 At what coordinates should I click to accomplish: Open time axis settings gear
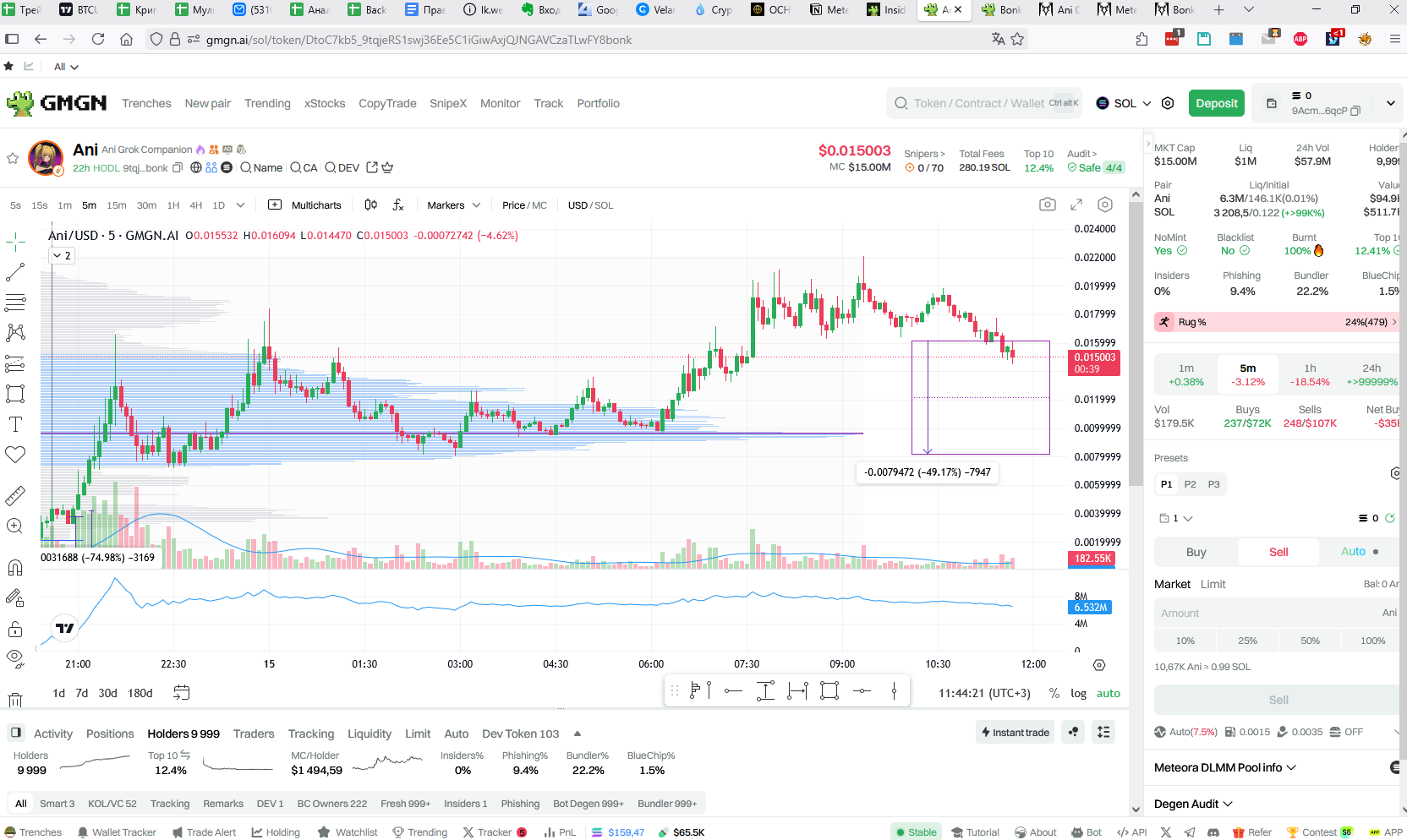pyautogui.click(x=1099, y=665)
